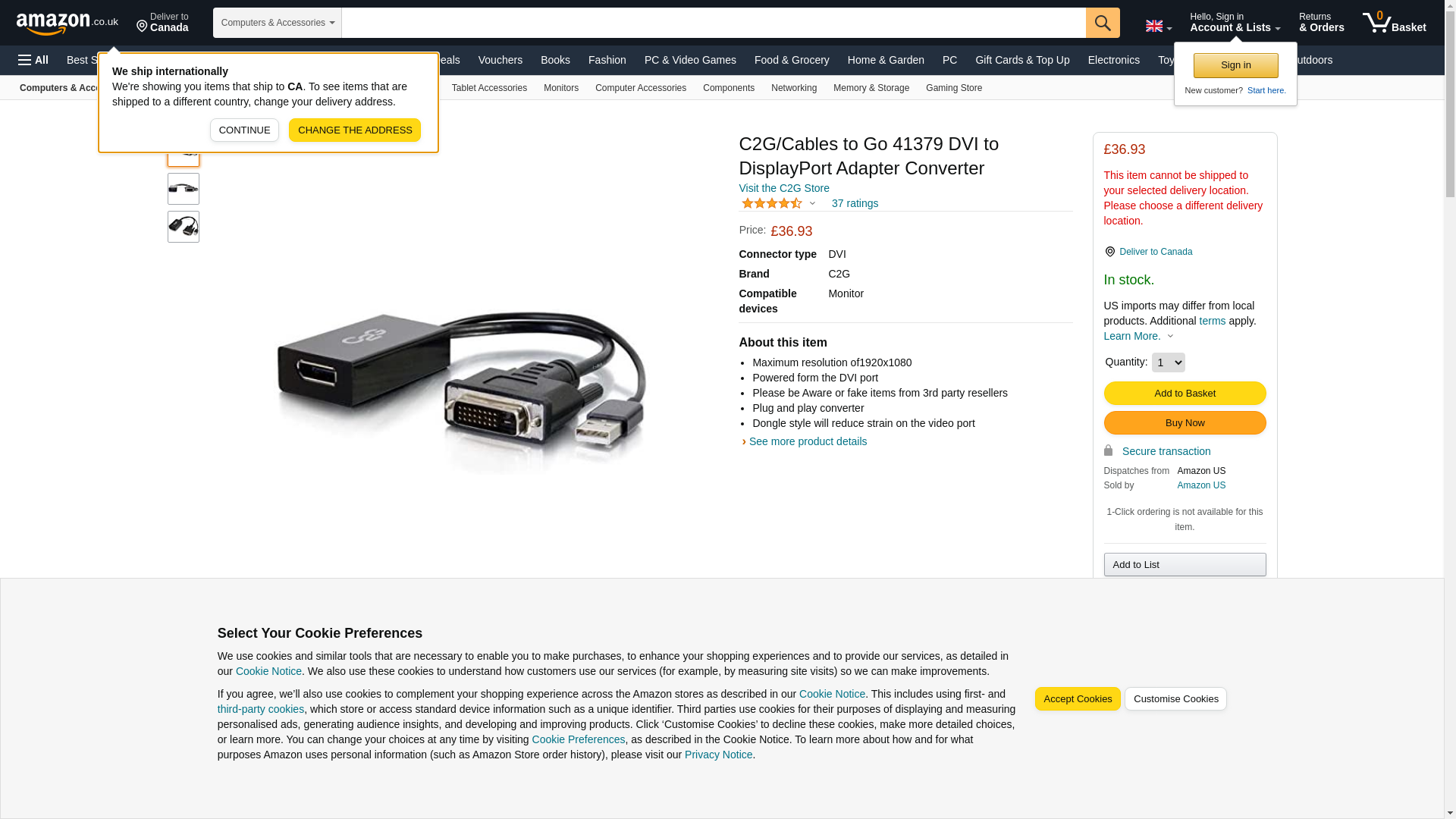Open the All hamburger menu
The width and height of the screenshot is (1456, 819).
click(33, 60)
